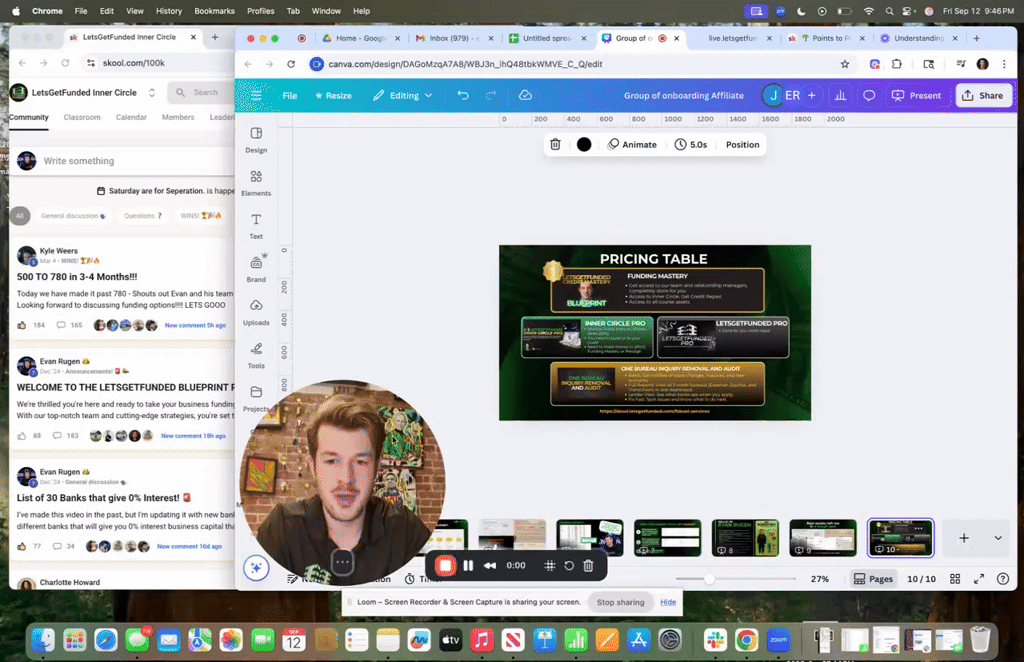
Task: Open the Zoom app in the Dock
Action: coord(778,640)
